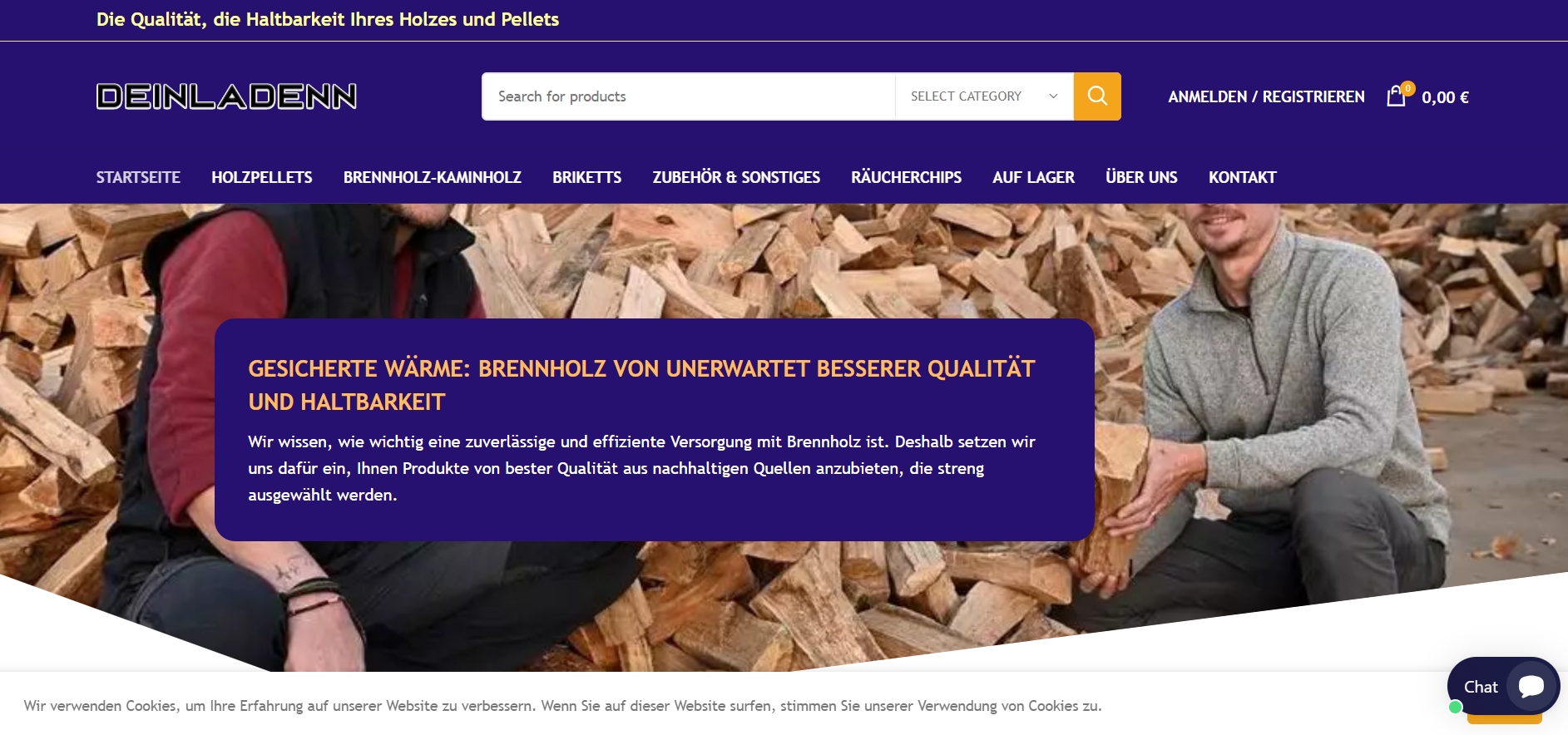Click the DEINLADENN logo
Viewport: 1568px width, 735px height.
[x=226, y=96]
